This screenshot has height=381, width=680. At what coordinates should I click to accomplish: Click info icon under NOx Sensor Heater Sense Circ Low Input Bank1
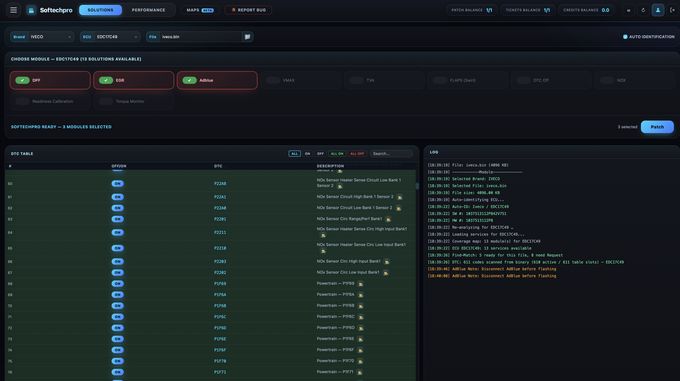[x=323, y=251]
